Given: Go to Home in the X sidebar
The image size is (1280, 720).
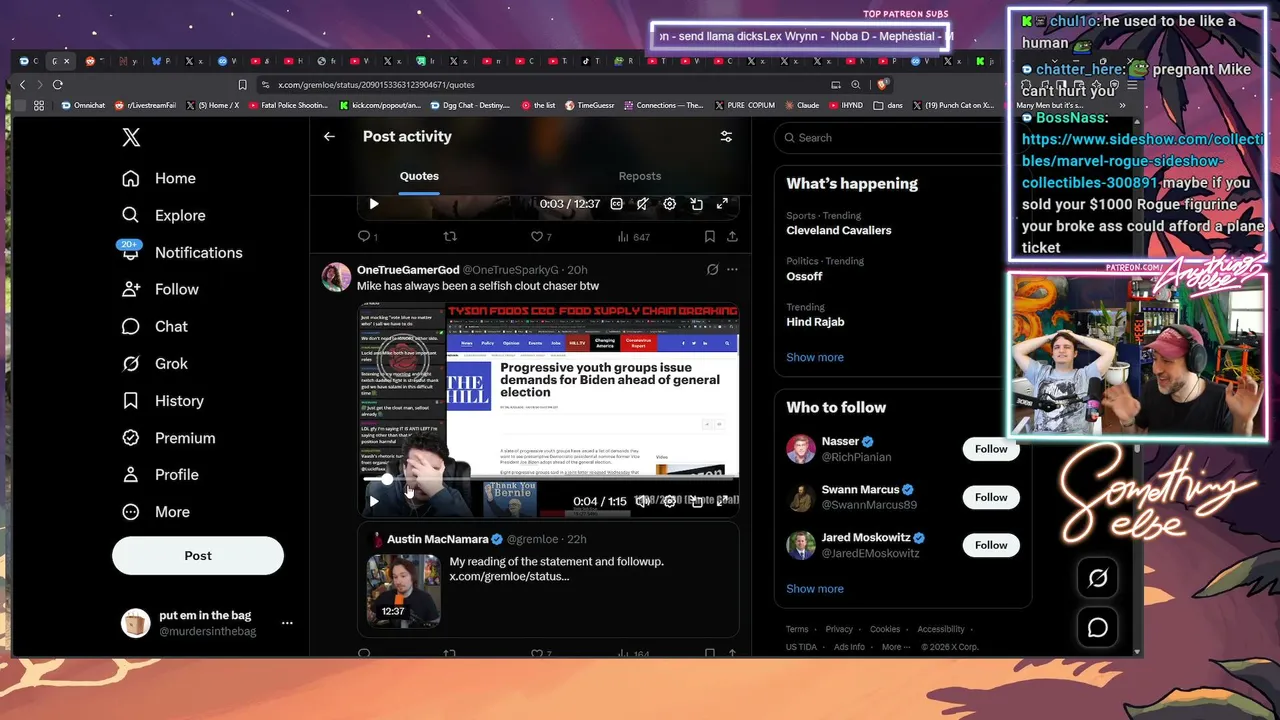Looking at the screenshot, I should tap(159, 178).
